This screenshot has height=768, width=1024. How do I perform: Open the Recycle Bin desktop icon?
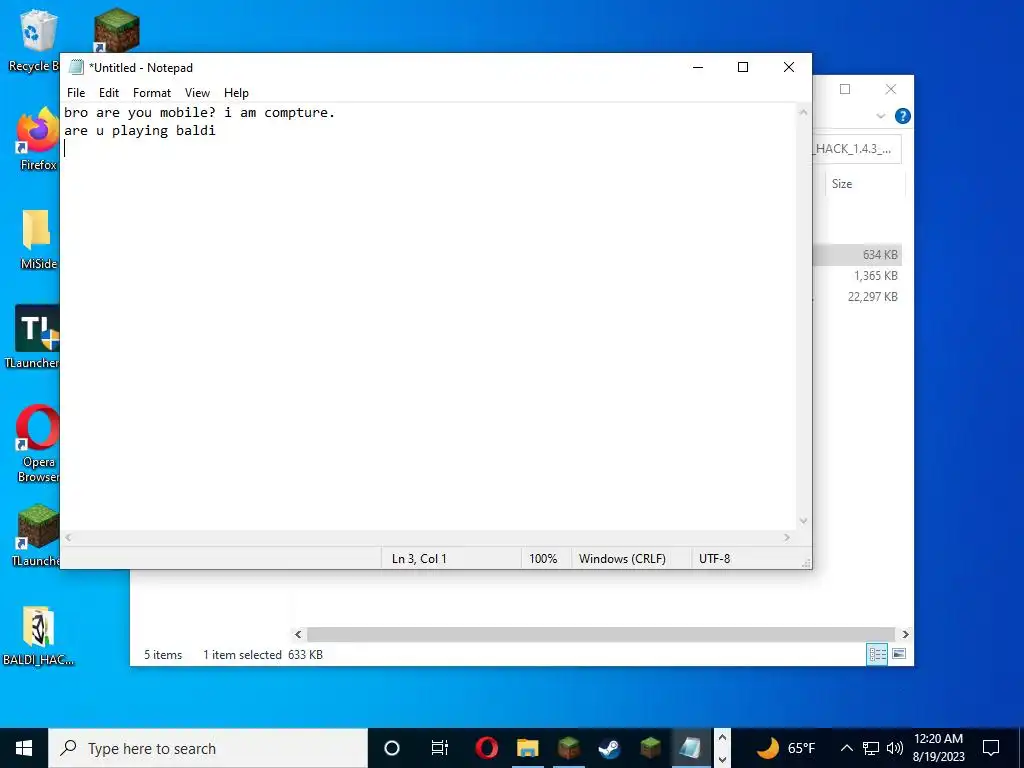pyautogui.click(x=34, y=39)
